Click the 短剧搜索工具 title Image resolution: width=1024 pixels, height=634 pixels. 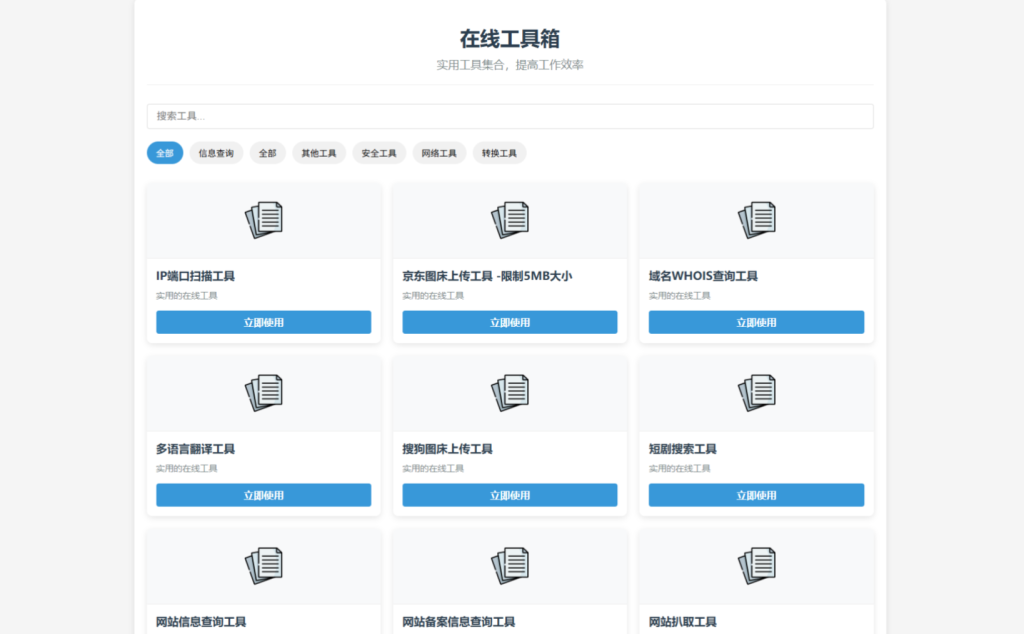click(x=682, y=449)
